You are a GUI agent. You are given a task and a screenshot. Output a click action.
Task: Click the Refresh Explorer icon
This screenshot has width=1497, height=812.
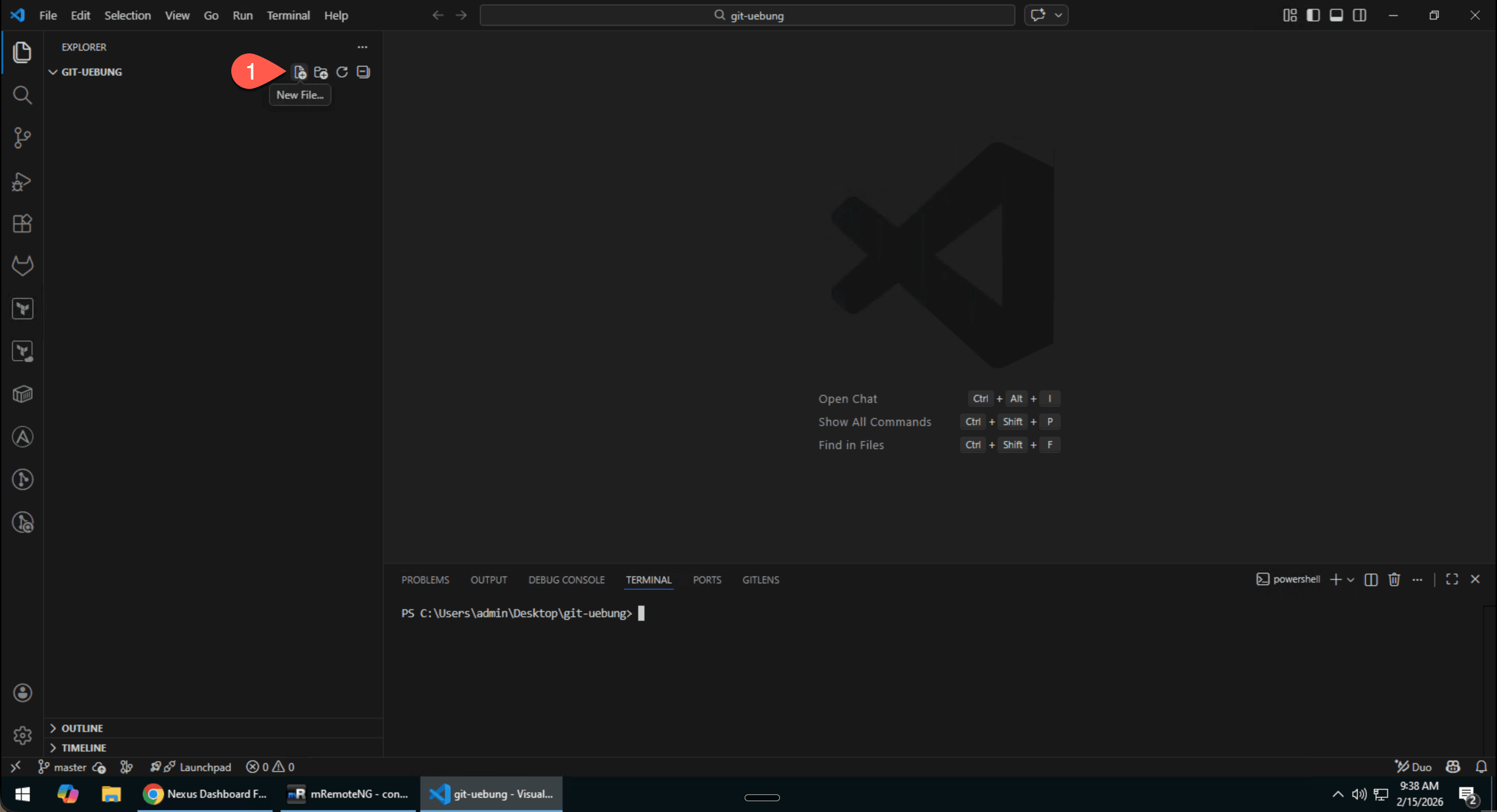[342, 72]
